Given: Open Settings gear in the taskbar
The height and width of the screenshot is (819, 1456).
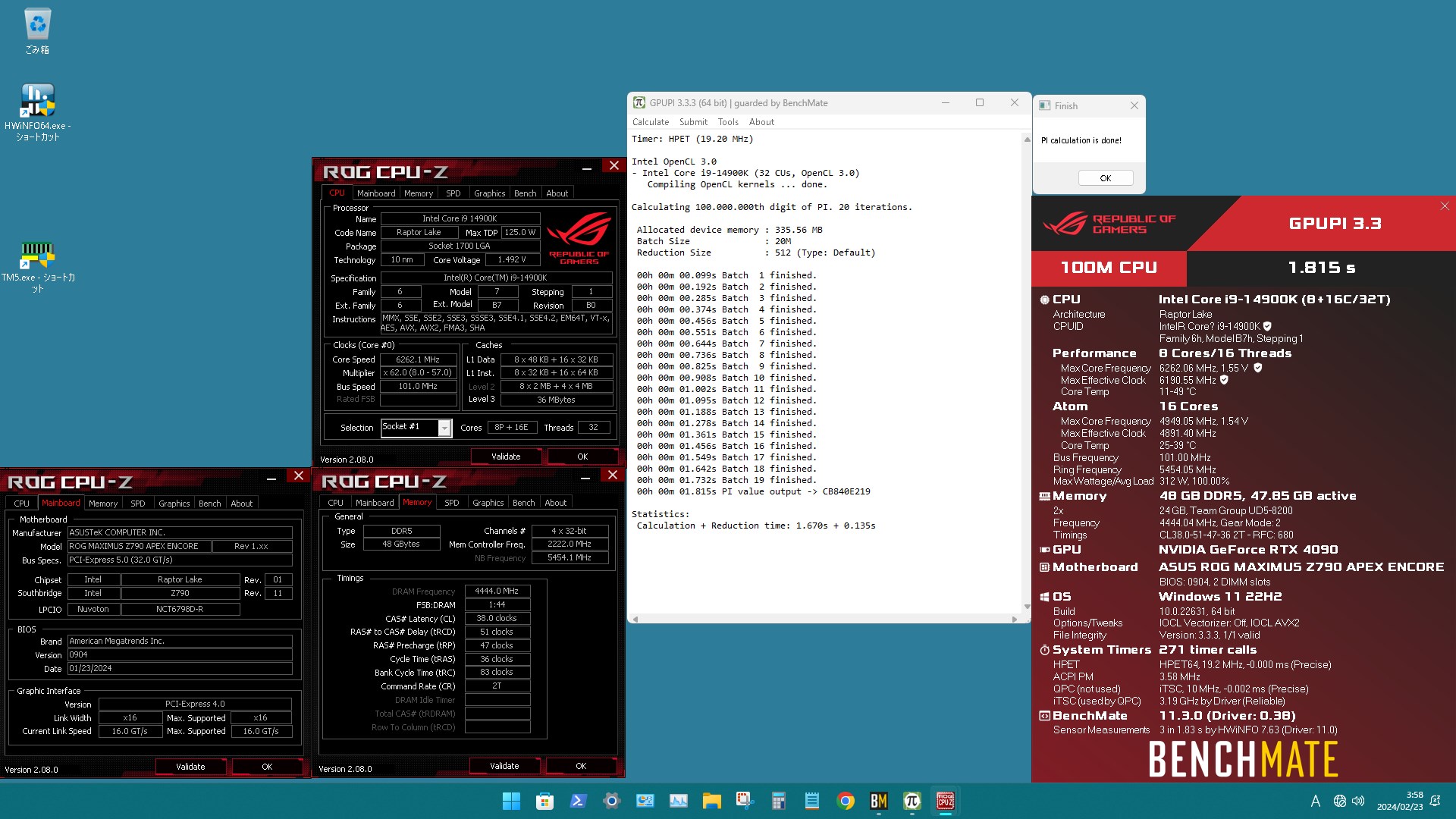Looking at the screenshot, I should coord(611,801).
